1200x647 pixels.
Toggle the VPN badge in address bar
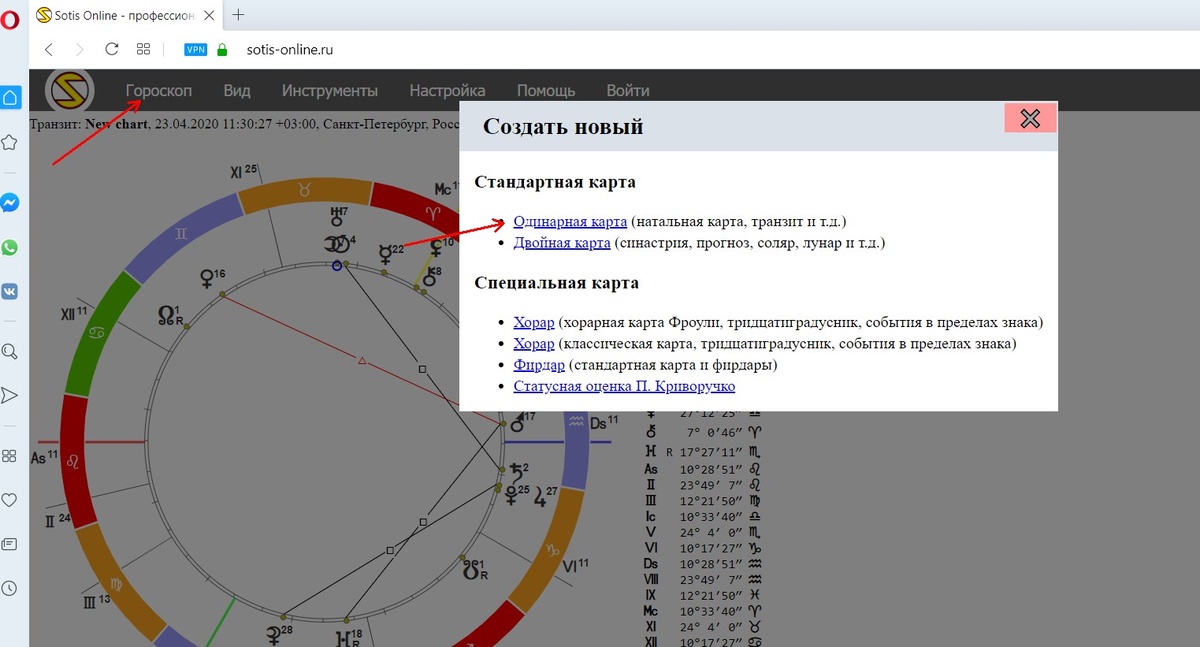(x=196, y=49)
